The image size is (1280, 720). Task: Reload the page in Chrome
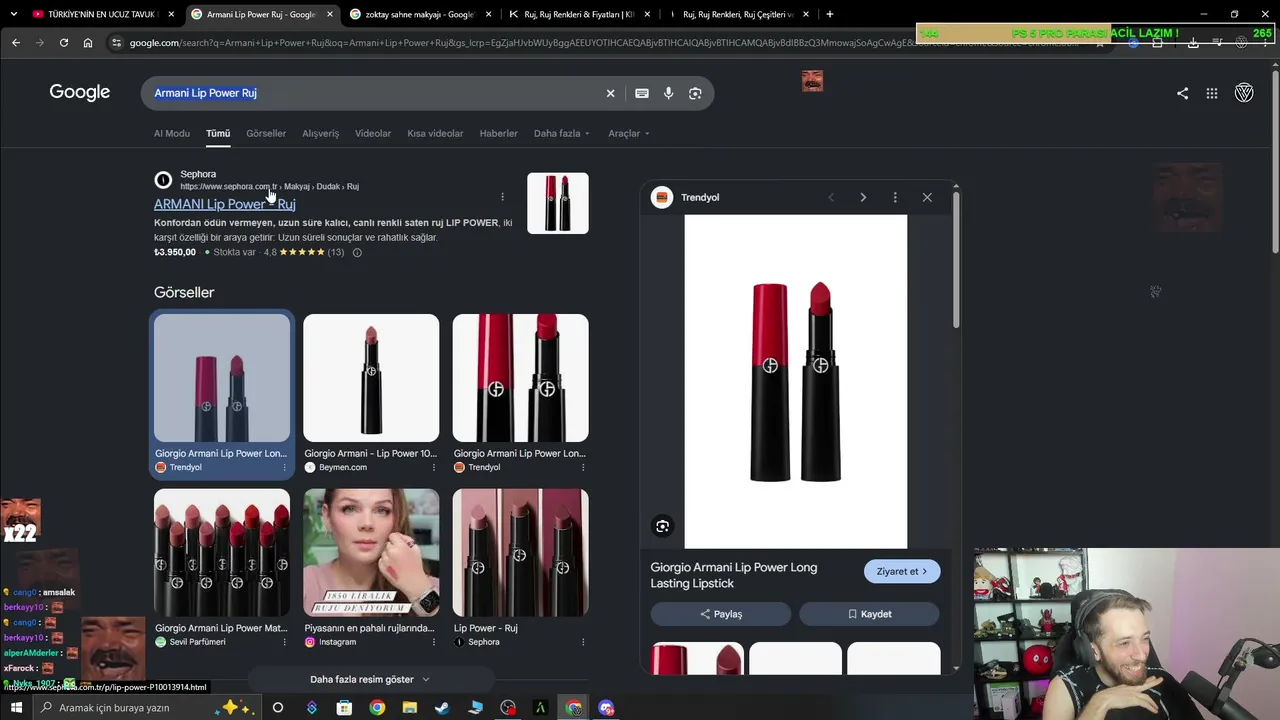[64, 43]
